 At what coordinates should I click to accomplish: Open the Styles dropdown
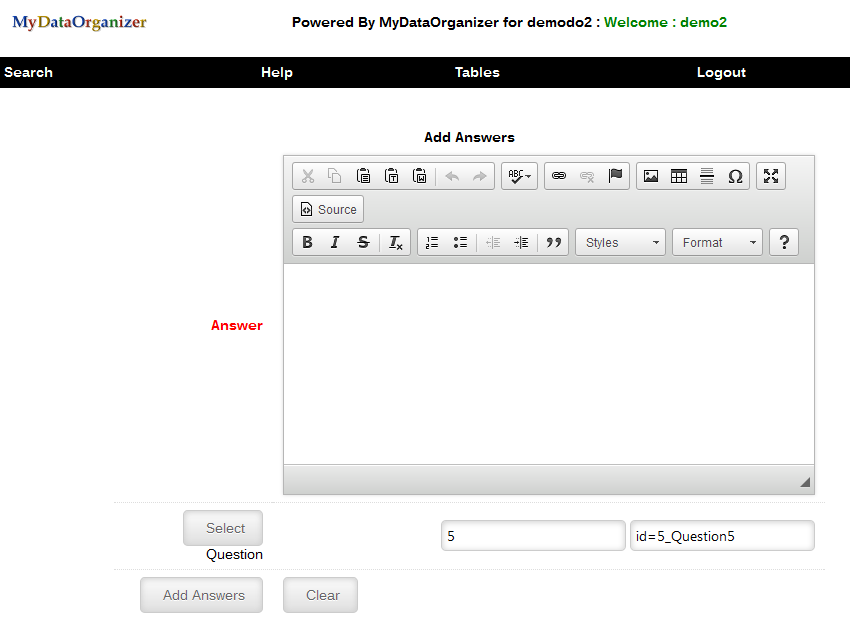point(620,242)
